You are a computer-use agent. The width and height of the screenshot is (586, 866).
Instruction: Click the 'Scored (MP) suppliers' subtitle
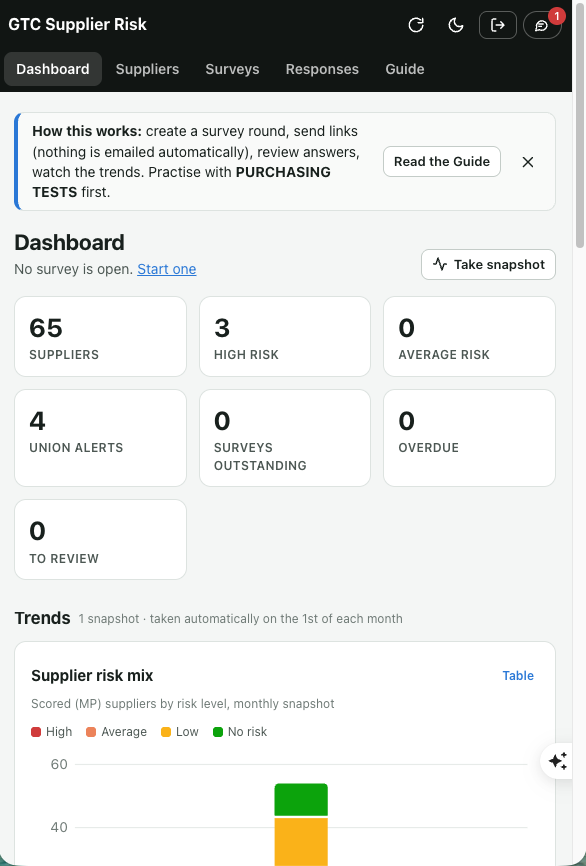click(183, 704)
